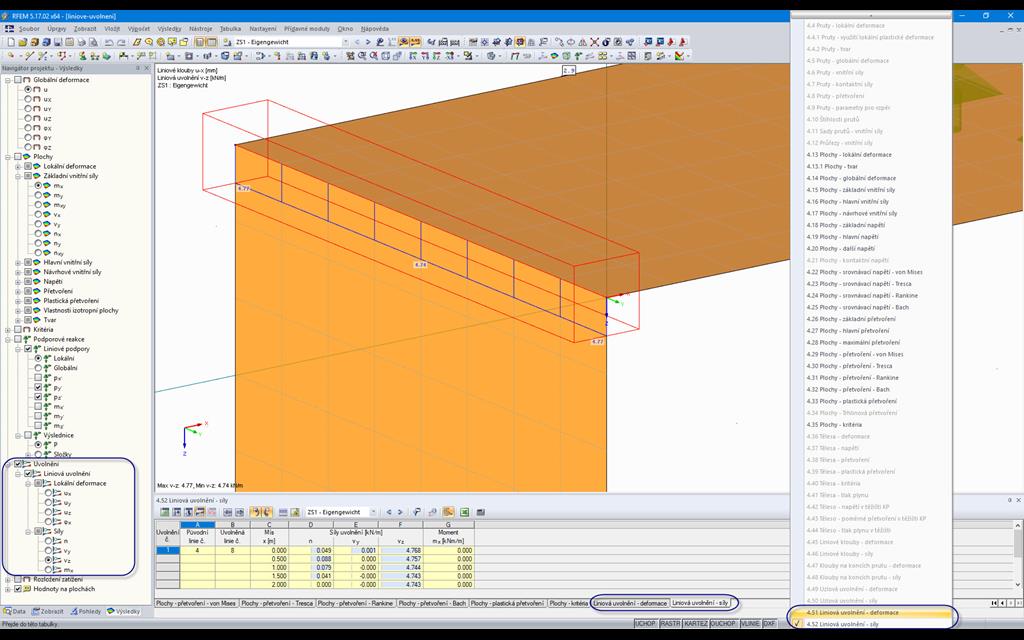Open the Soubor menu
Screen dimensions: 1024x640
(29, 29)
